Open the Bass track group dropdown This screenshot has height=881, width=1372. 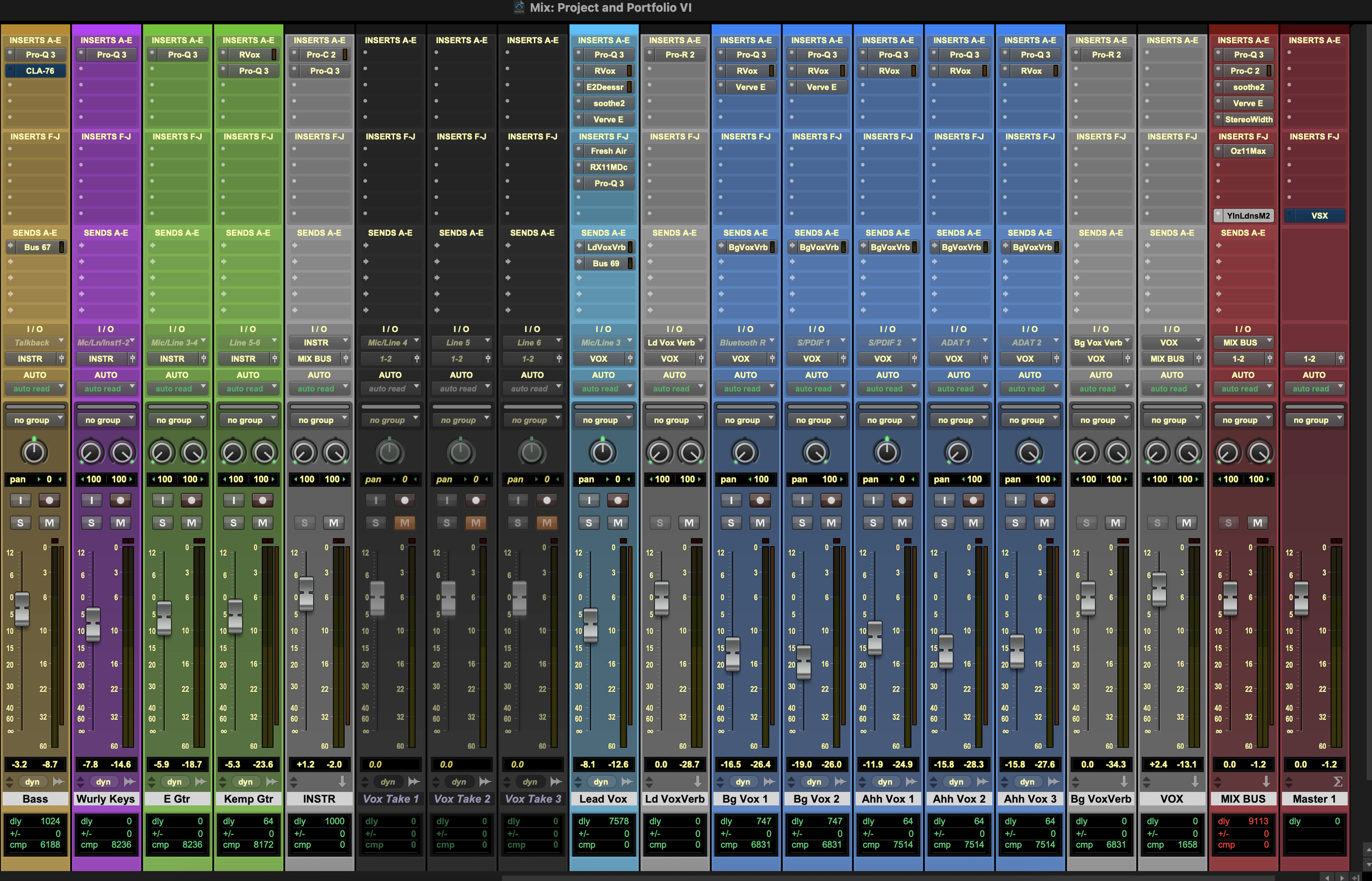(x=36, y=420)
